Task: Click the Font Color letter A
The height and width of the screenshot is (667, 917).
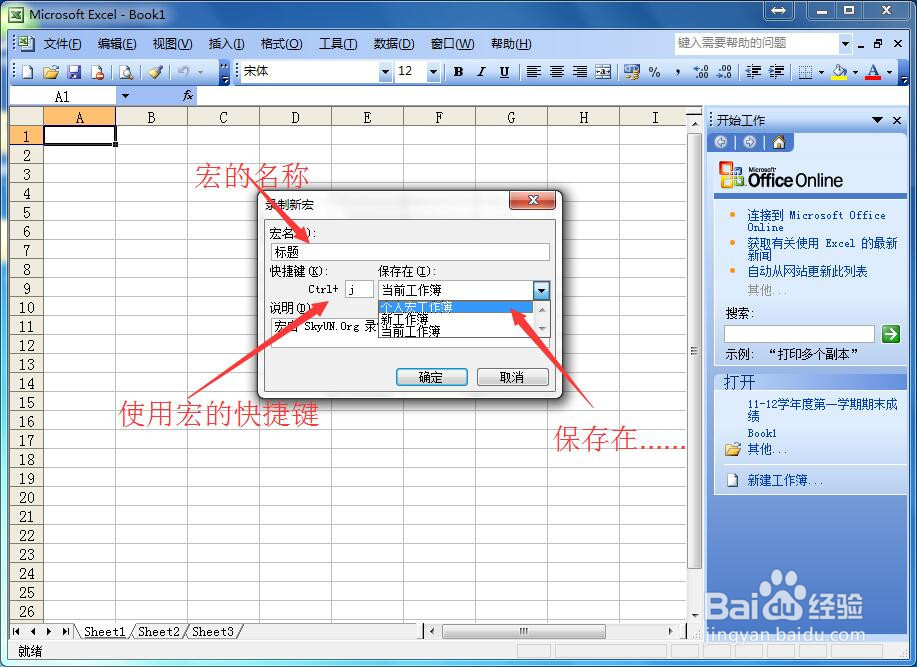Action: tap(873, 72)
